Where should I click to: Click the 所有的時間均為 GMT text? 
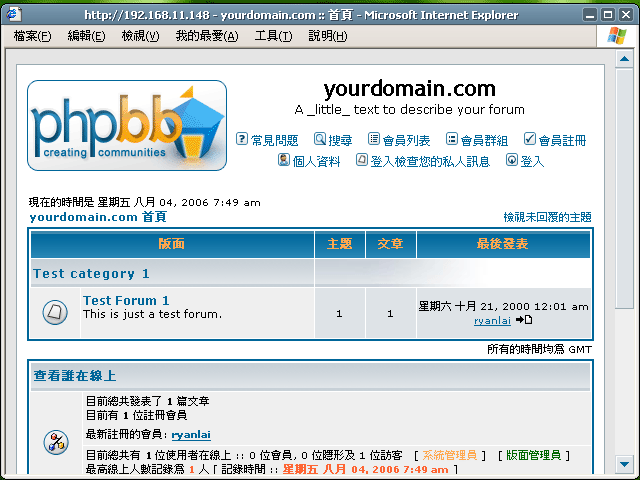[540, 349]
